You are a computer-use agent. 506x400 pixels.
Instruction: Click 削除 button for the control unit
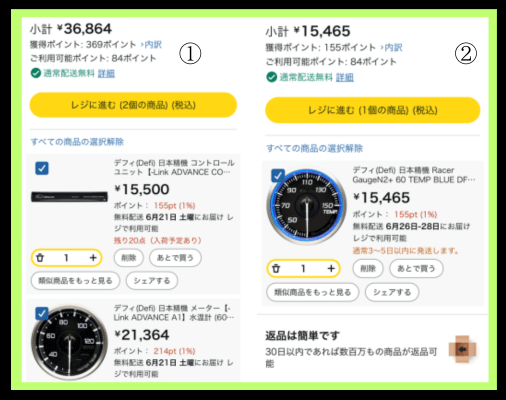tap(129, 258)
